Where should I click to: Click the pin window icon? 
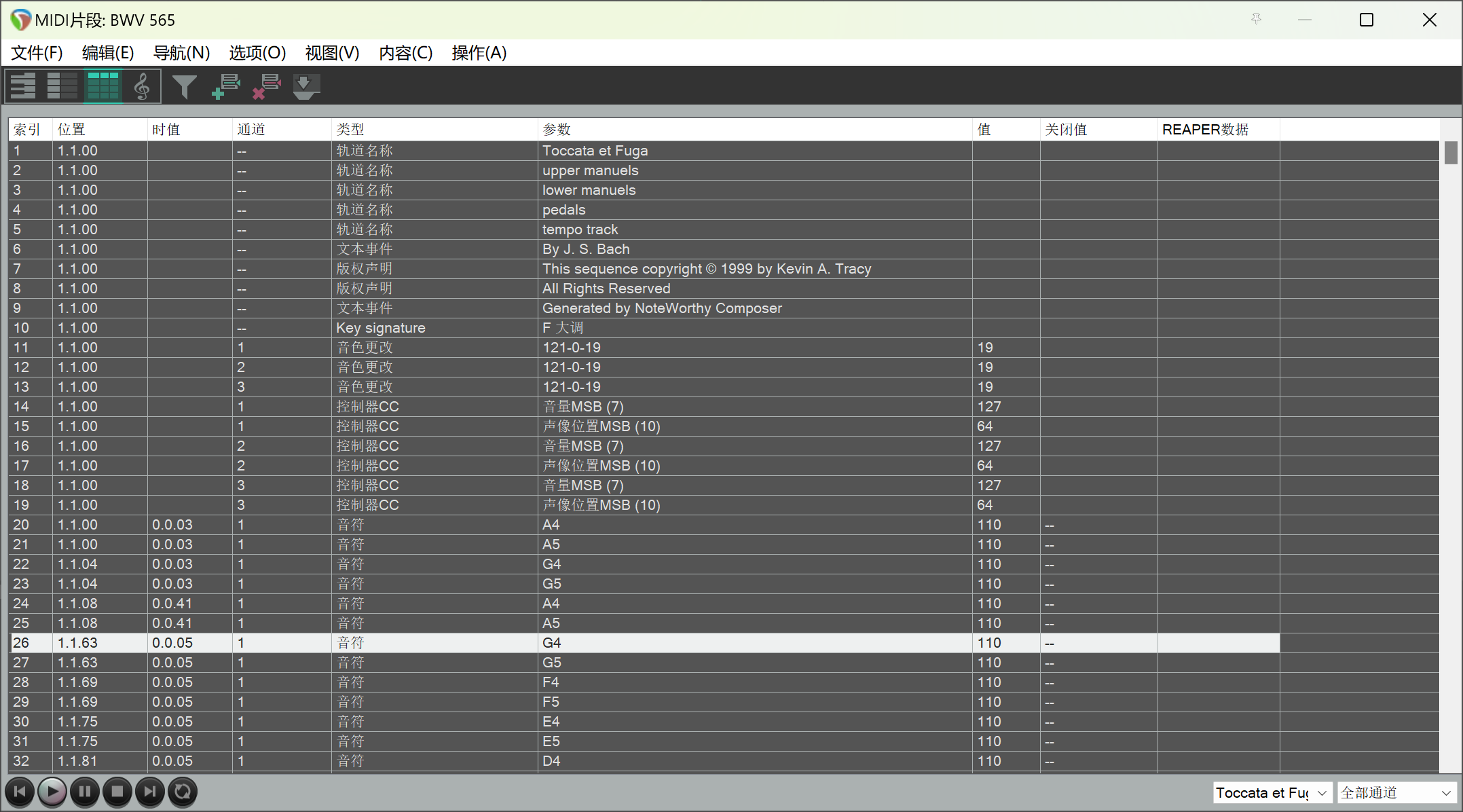point(1256,20)
